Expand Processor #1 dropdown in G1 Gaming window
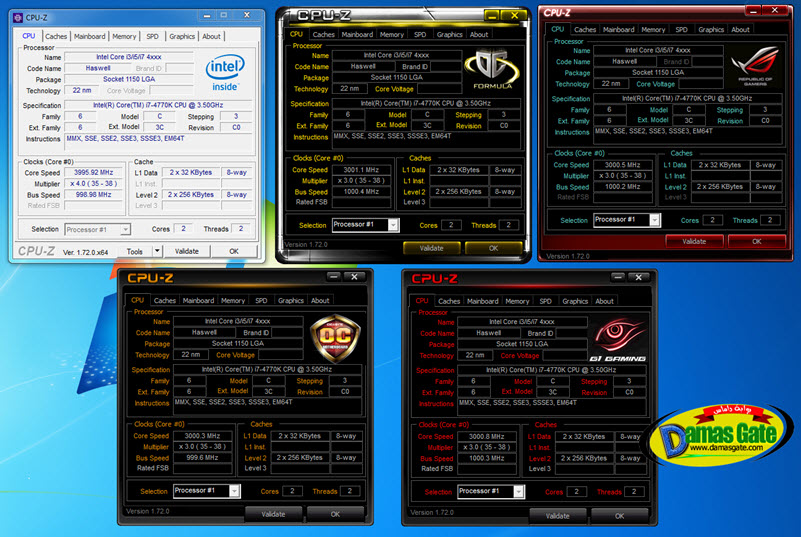The height and width of the screenshot is (537, 801). tap(519, 492)
